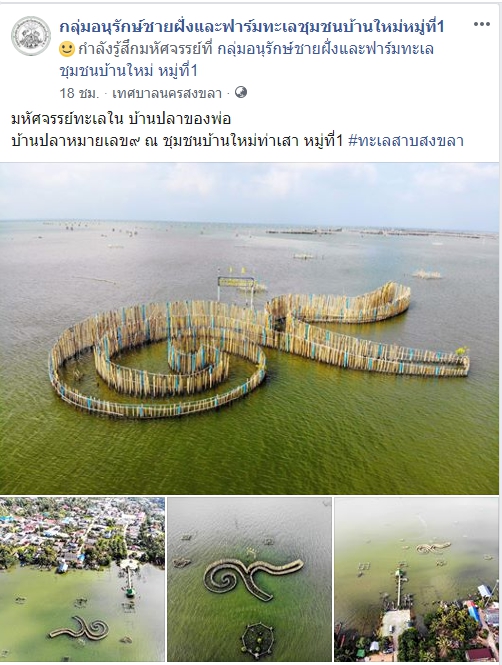Open bottom-left aerial village photo thumbnail
The image size is (502, 665).
pyautogui.click(x=82, y=579)
